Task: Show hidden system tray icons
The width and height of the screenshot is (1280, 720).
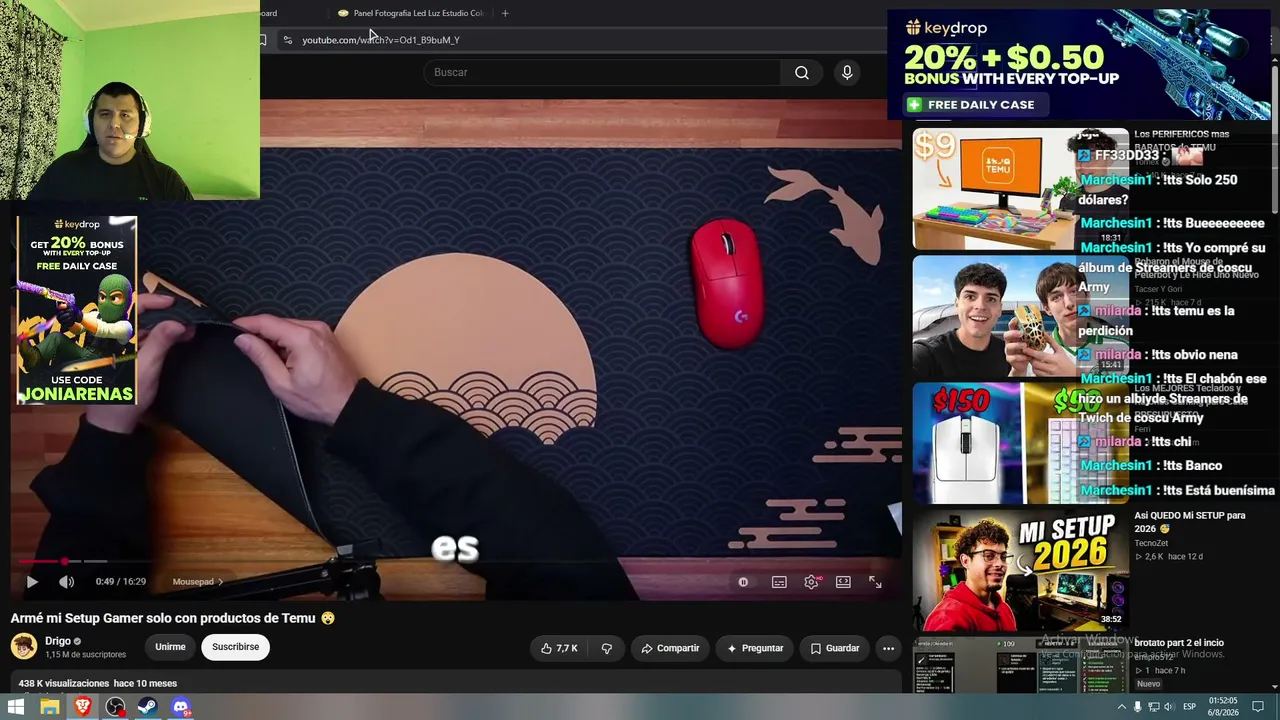Action: point(1121,707)
